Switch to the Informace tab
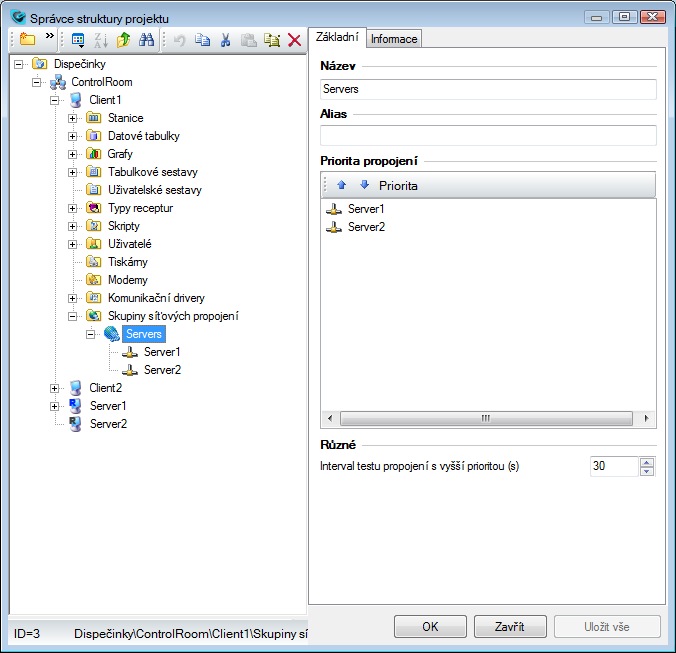The height and width of the screenshot is (653, 676). tap(394, 38)
